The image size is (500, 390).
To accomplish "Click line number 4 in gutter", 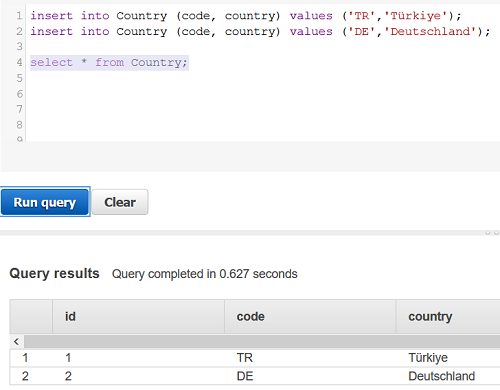I will (19, 62).
